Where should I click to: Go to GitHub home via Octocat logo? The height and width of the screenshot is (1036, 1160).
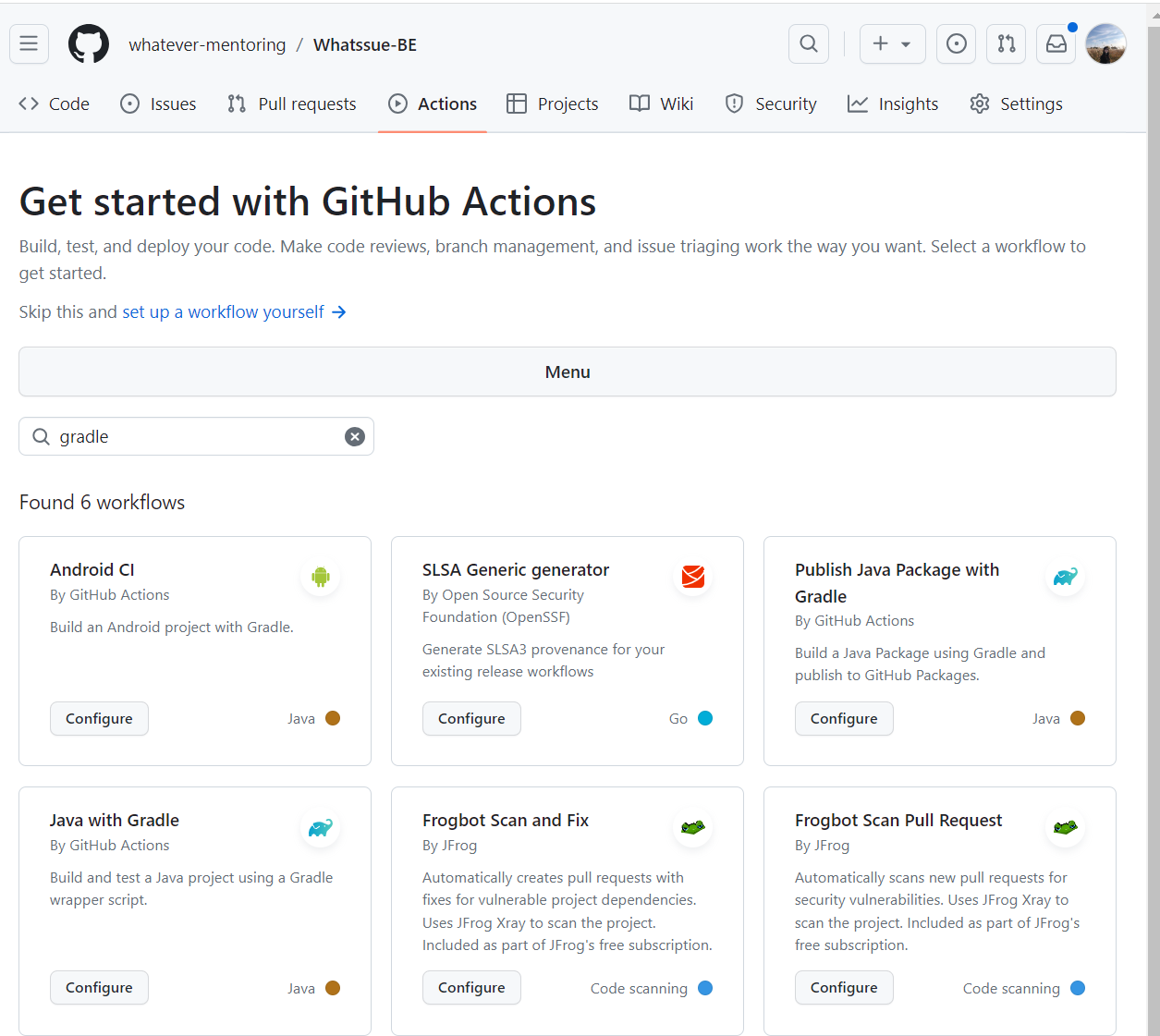[89, 44]
